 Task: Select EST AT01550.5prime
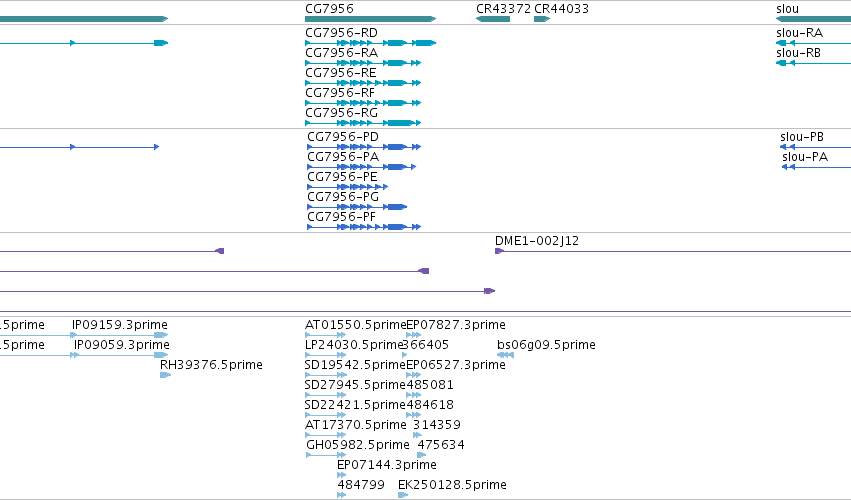pos(326,335)
